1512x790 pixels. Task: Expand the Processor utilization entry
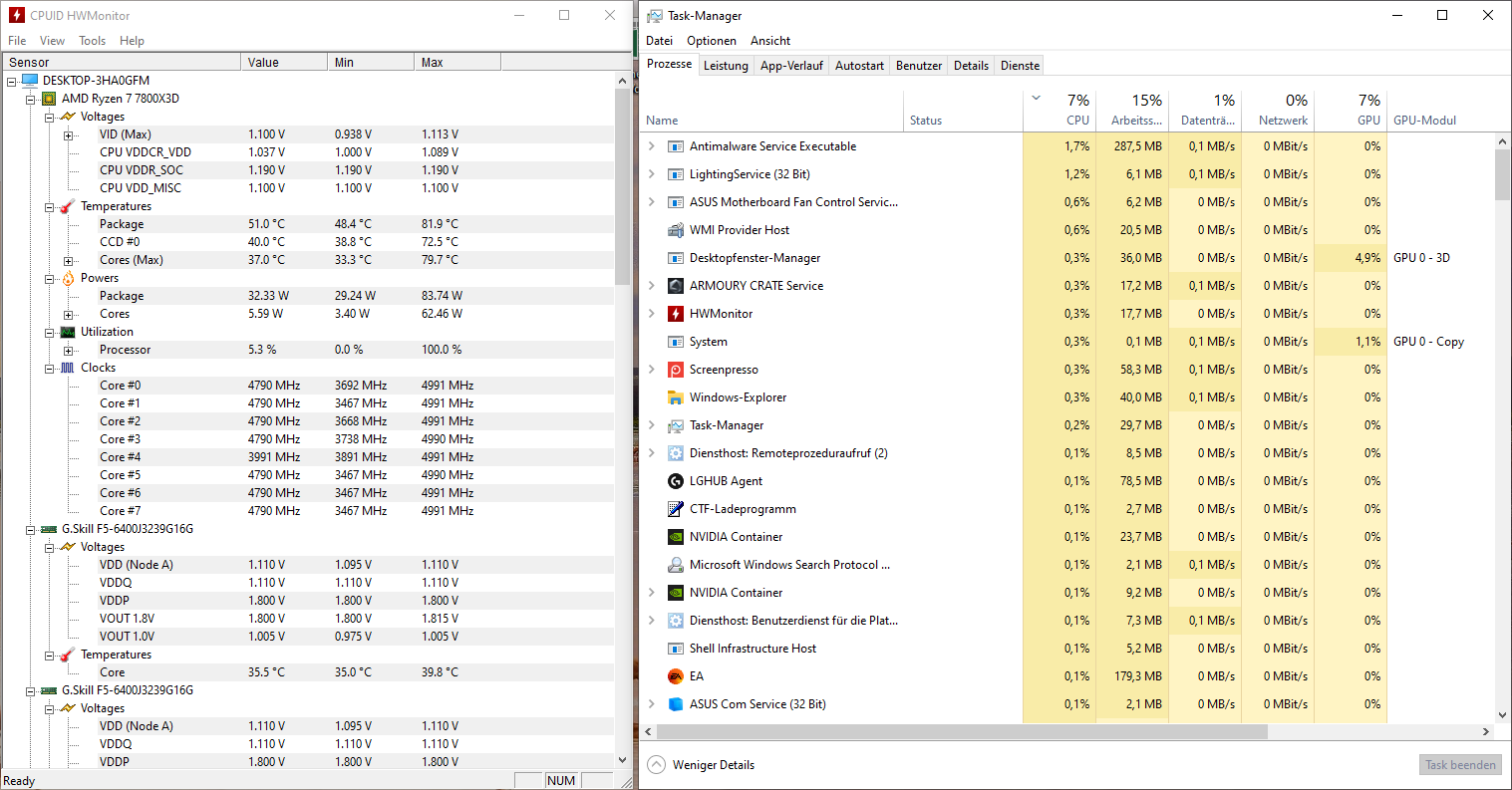click(69, 350)
